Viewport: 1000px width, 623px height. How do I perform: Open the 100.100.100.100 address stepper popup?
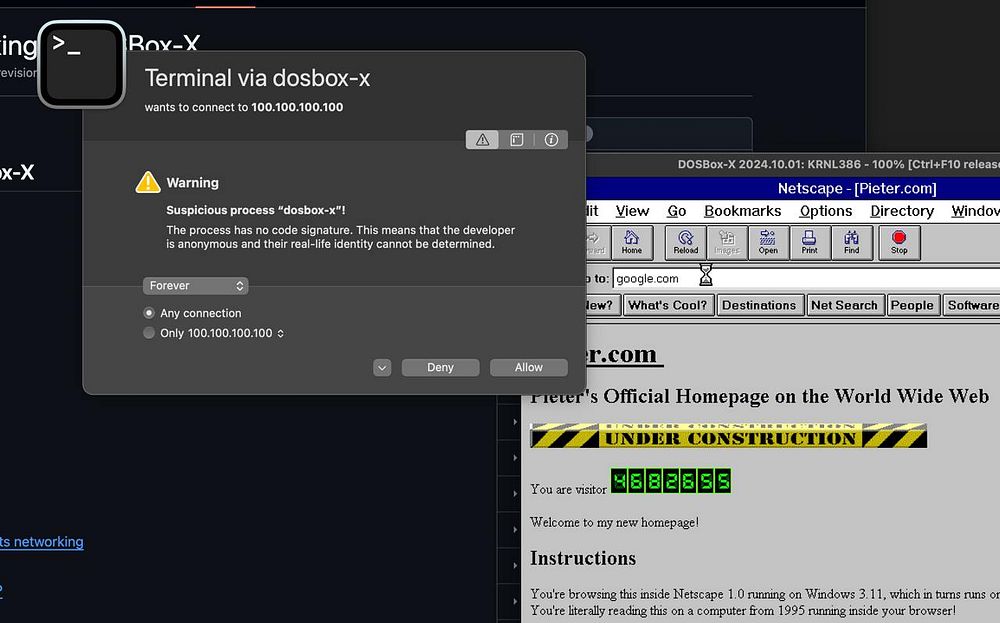click(x=280, y=333)
